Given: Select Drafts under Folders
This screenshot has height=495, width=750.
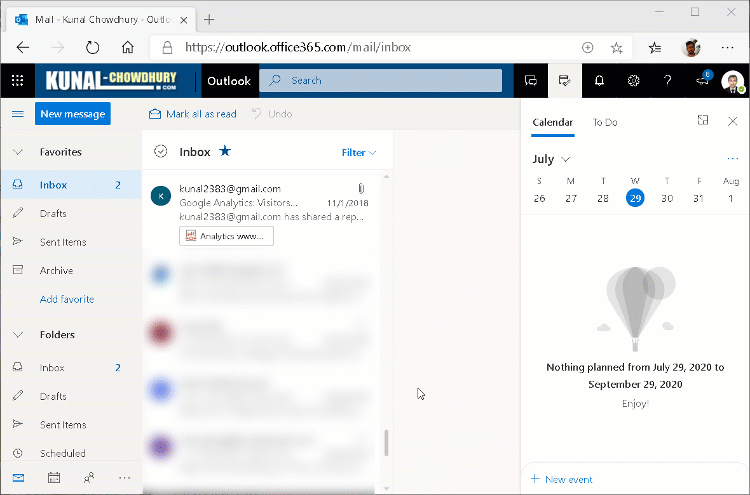Looking at the screenshot, I should [x=71, y=396].
